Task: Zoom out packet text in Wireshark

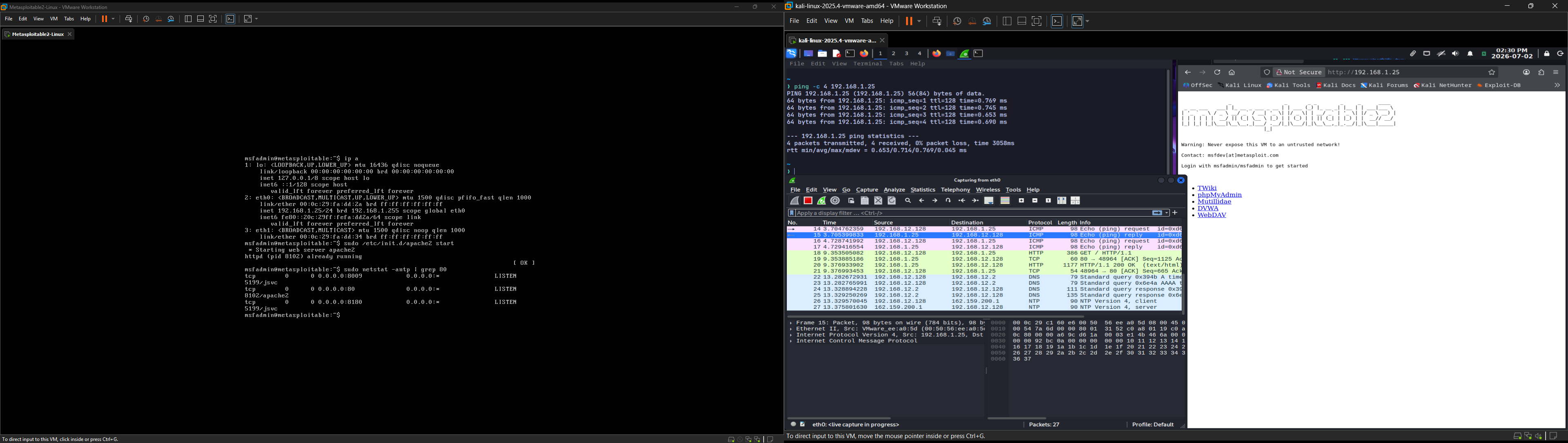Action: pyautogui.click(x=1035, y=201)
